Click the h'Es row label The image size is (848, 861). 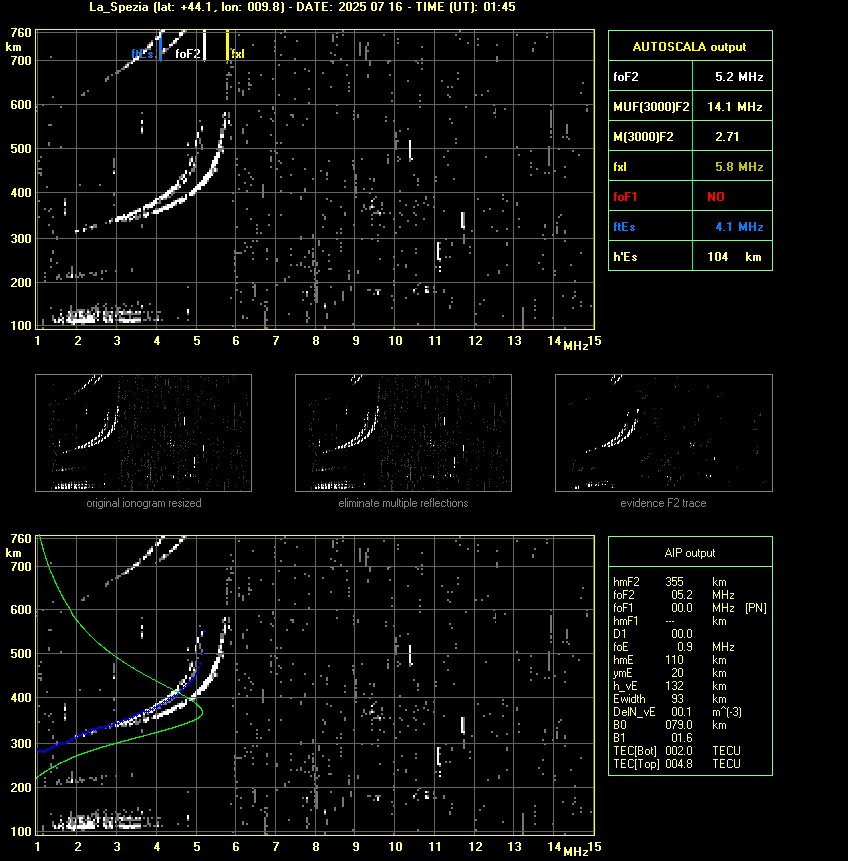[x=625, y=256]
